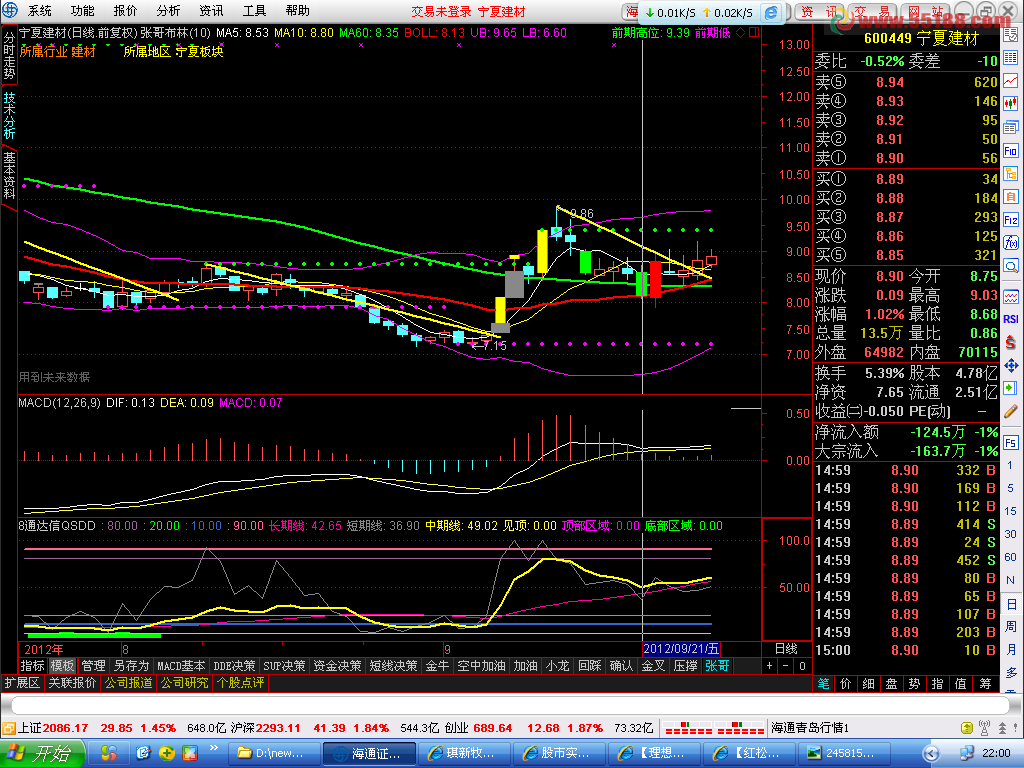Switch to 60-minute period
Screen dimensions: 1024x768
(1010, 557)
